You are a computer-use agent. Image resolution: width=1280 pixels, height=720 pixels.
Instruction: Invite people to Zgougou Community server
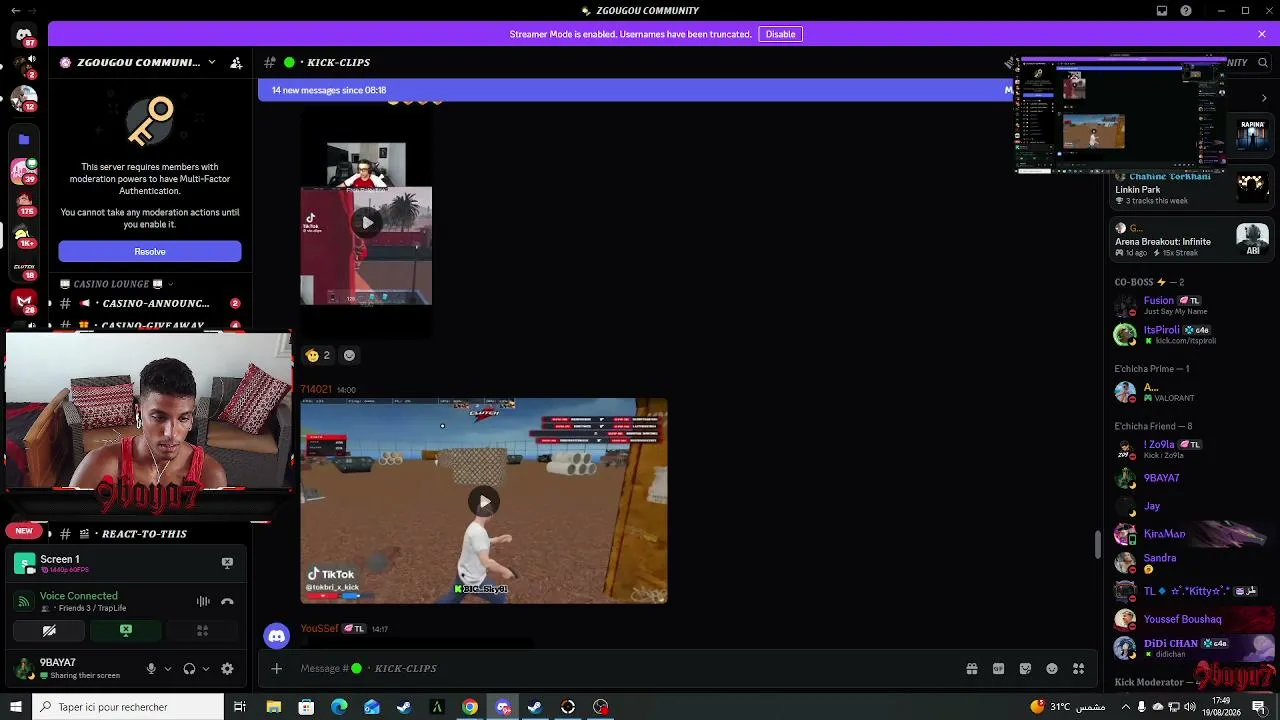tap(236, 62)
